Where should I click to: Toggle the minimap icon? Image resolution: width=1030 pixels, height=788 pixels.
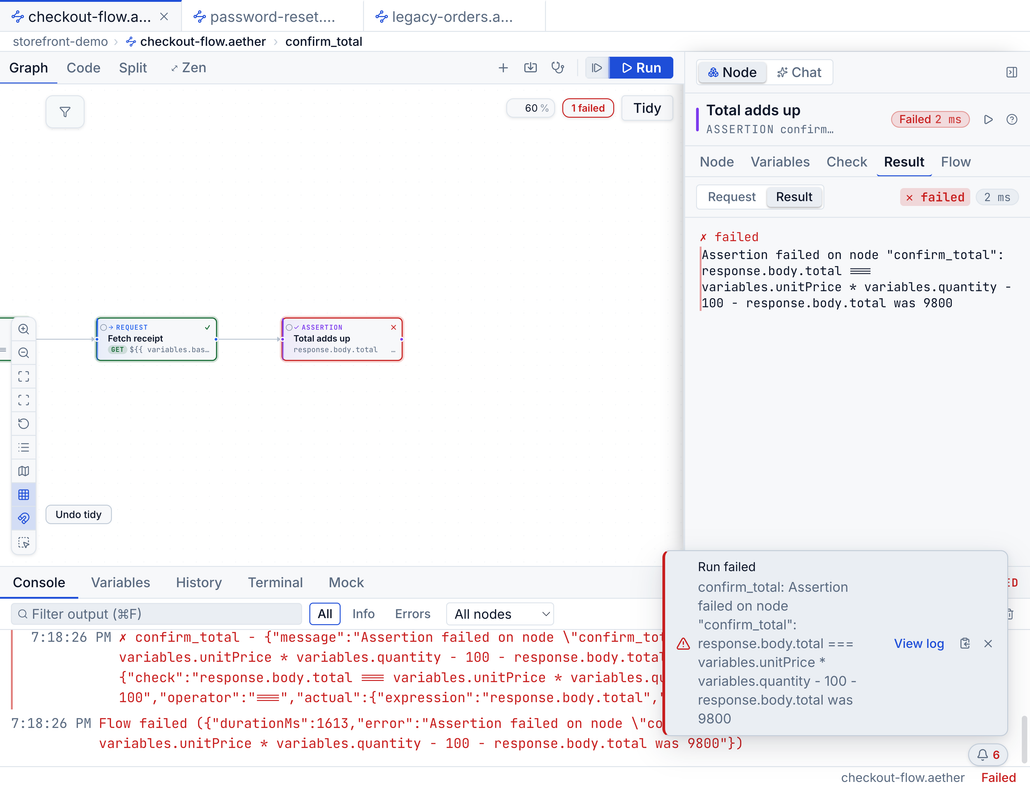coord(24,471)
